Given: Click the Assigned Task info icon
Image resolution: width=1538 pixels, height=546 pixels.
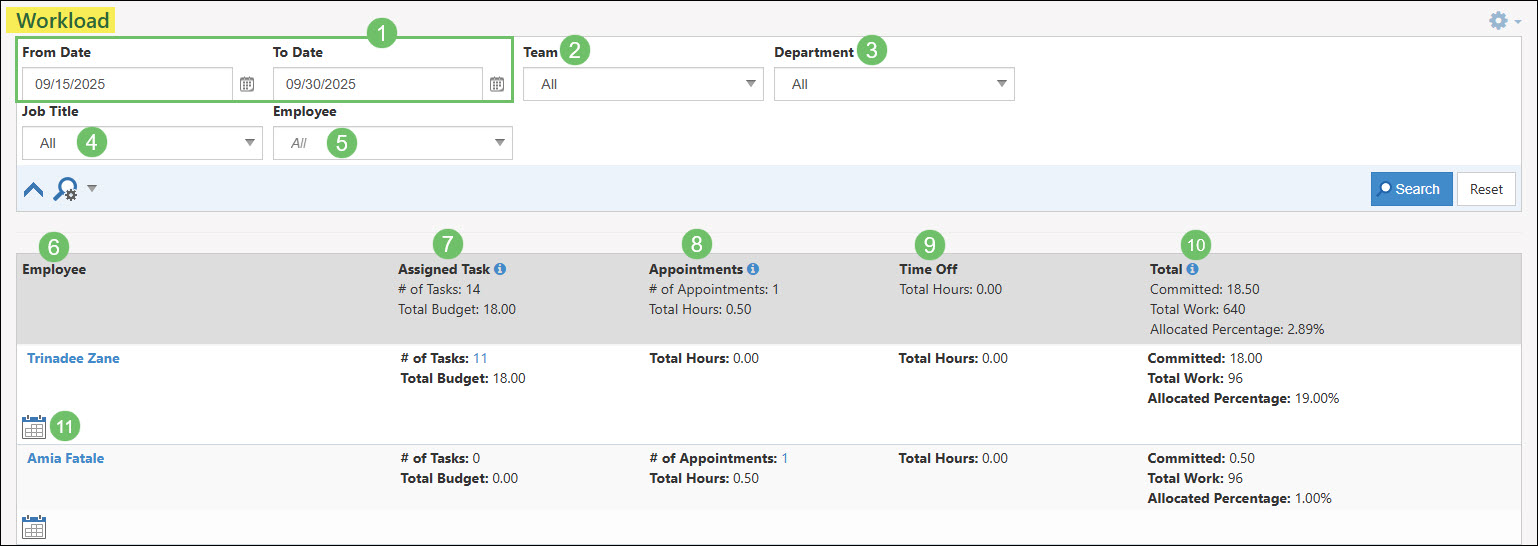Looking at the screenshot, I should click(x=500, y=269).
